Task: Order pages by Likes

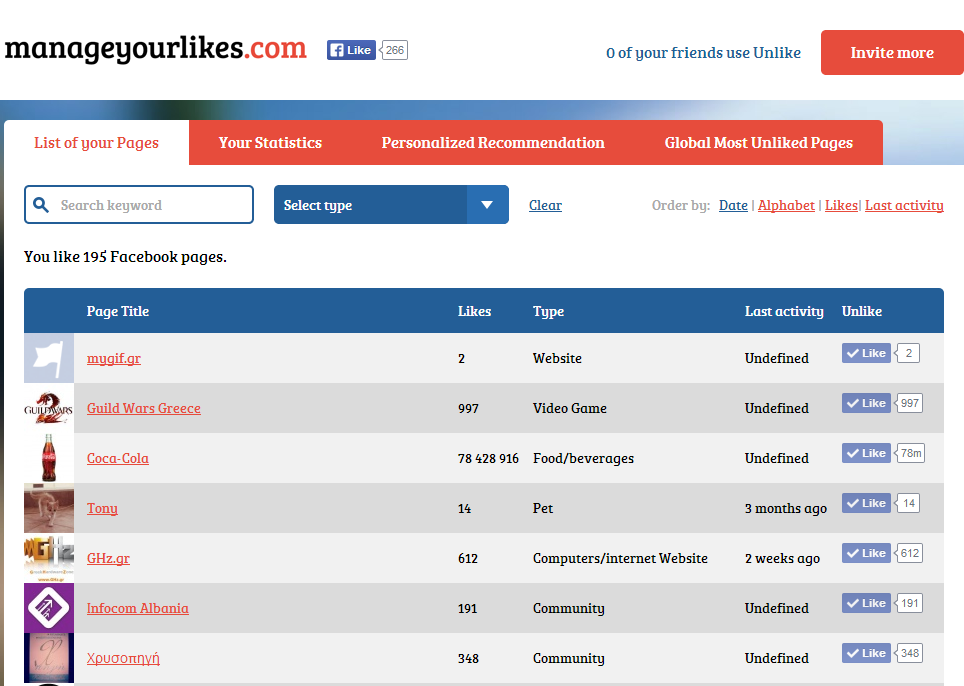Action: pos(841,205)
